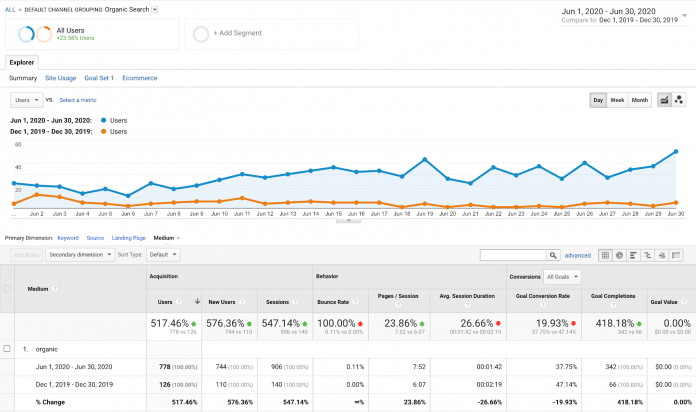The width and height of the screenshot is (696, 412).
Task: Toggle the Week chart interval
Action: click(x=619, y=100)
